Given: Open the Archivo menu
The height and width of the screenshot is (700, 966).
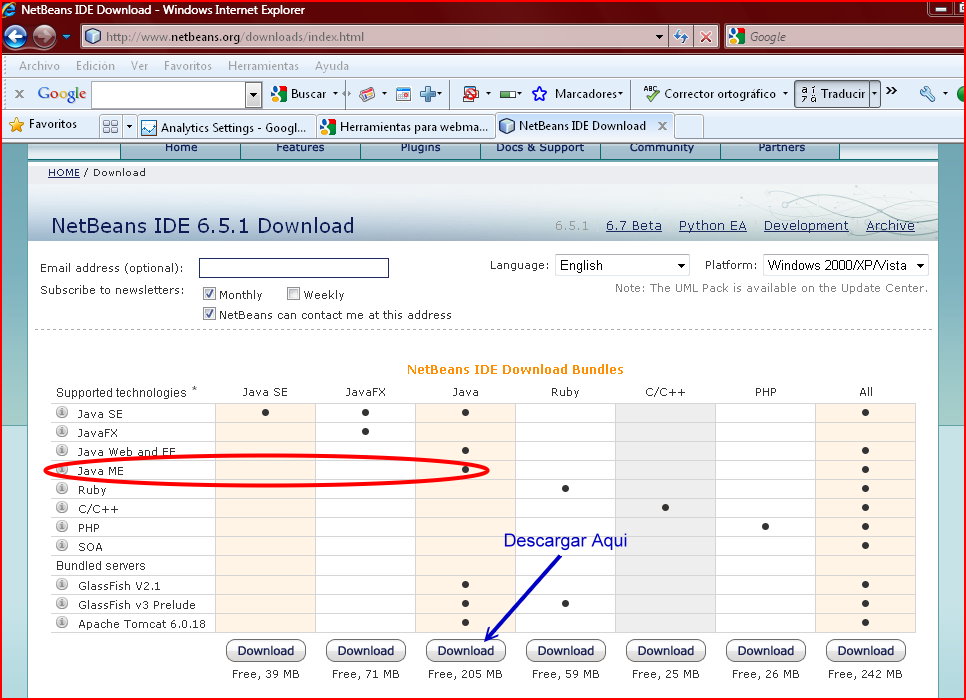Looking at the screenshot, I should [39, 66].
